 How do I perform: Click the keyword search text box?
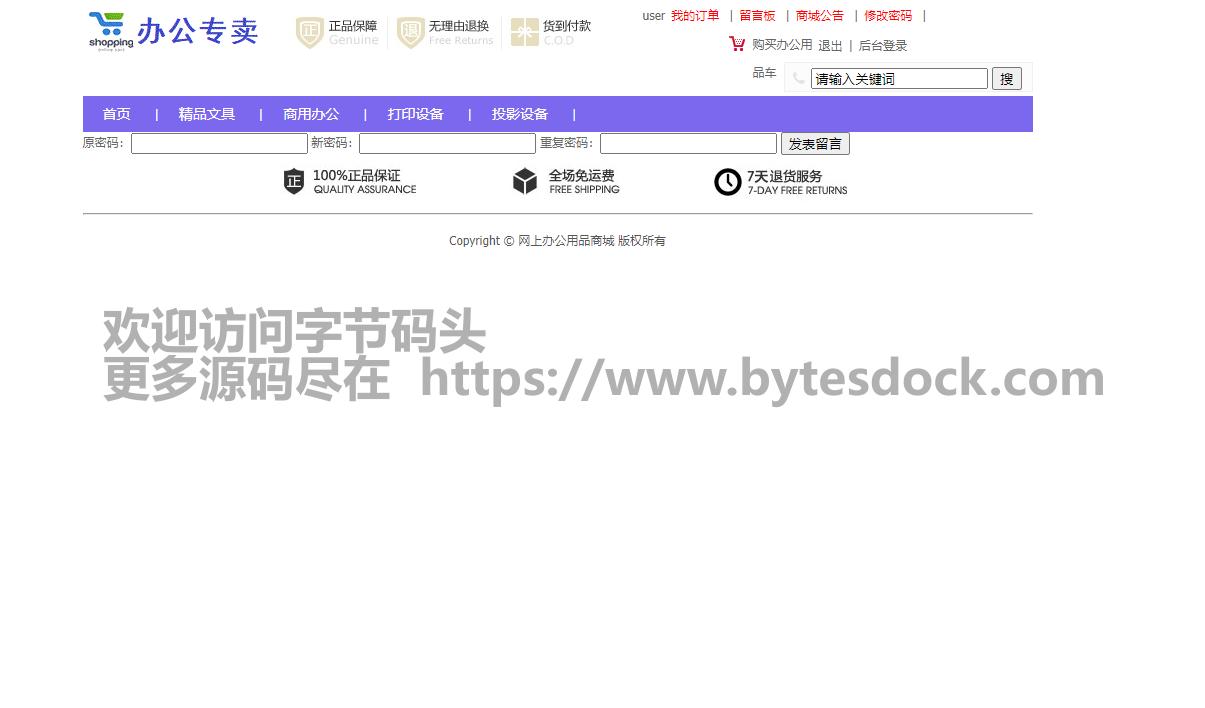click(899, 79)
